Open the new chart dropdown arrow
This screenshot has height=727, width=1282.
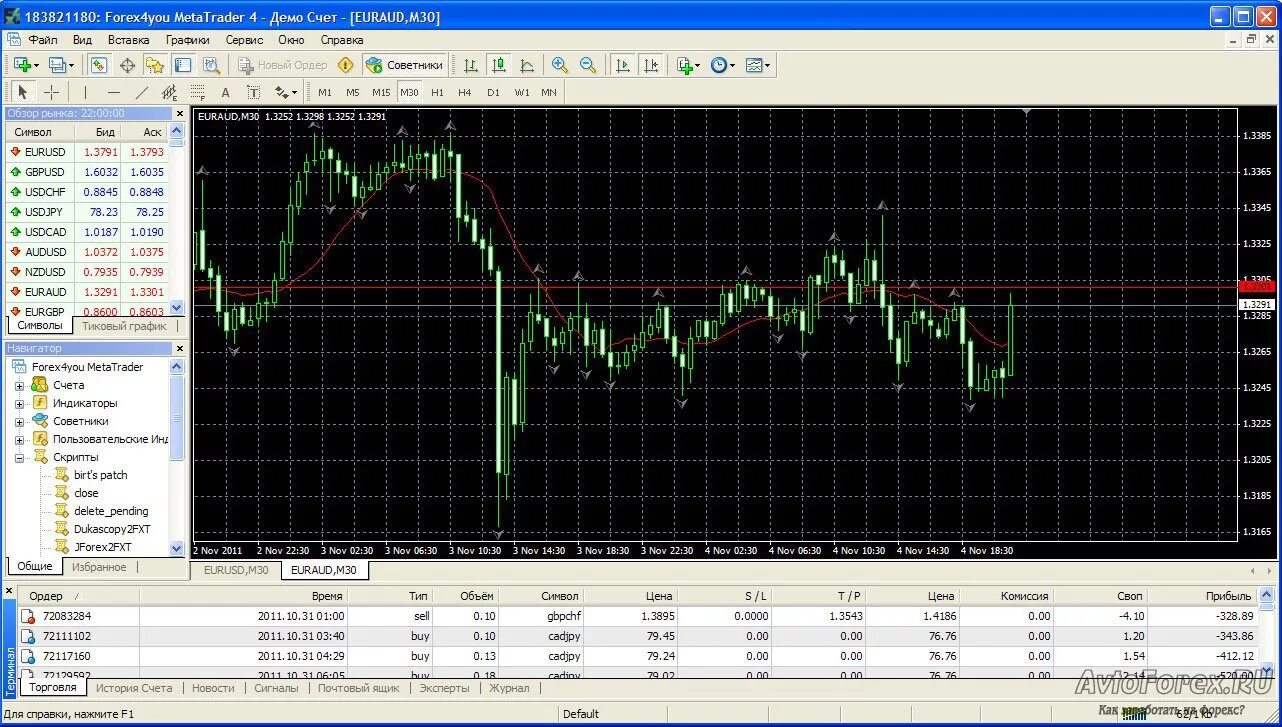pos(36,65)
